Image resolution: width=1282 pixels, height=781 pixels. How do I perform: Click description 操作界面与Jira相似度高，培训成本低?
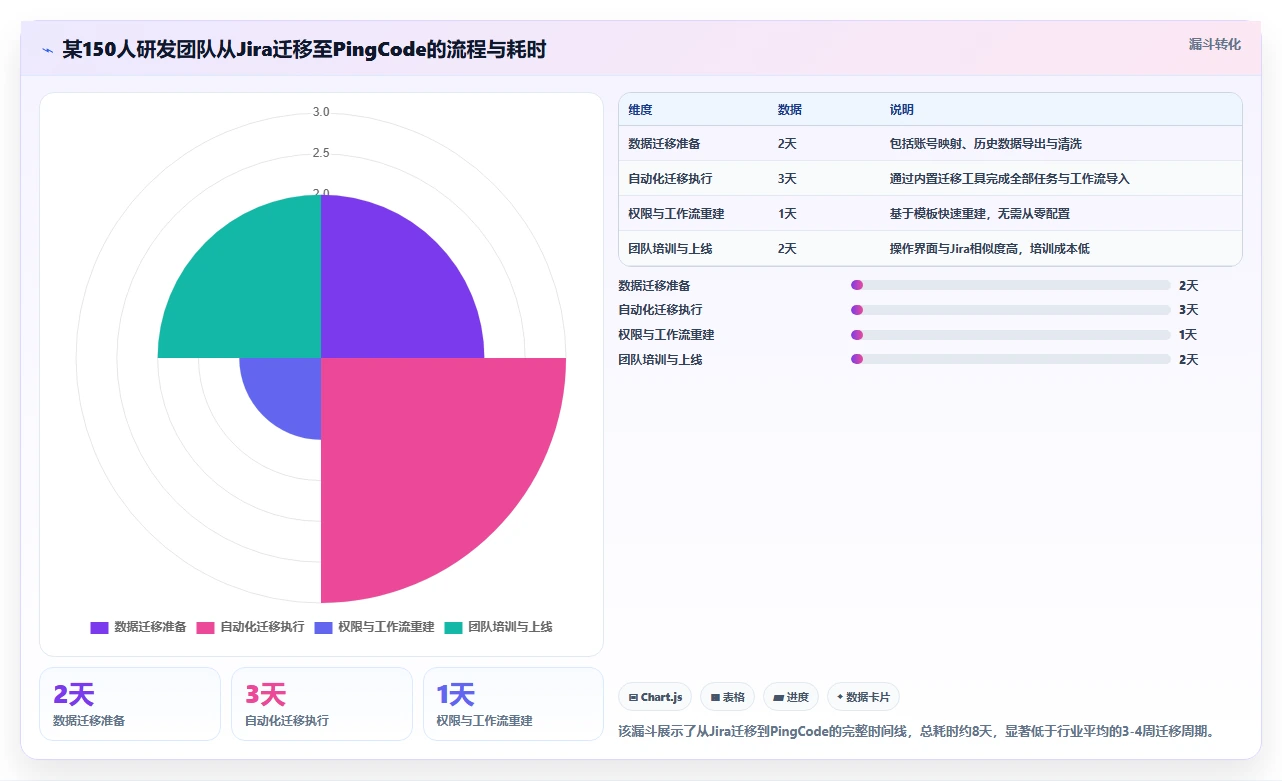pyautogui.click(x=989, y=249)
